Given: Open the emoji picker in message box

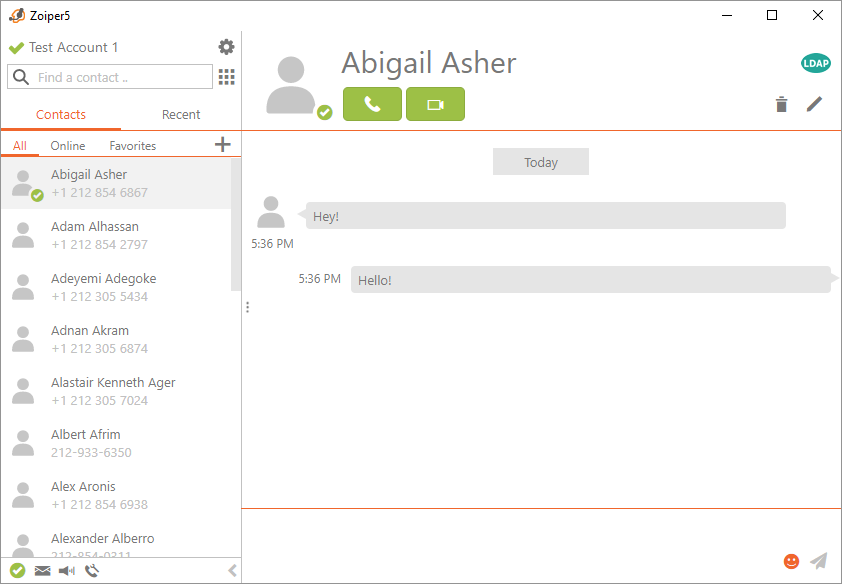Looking at the screenshot, I should click(791, 562).
